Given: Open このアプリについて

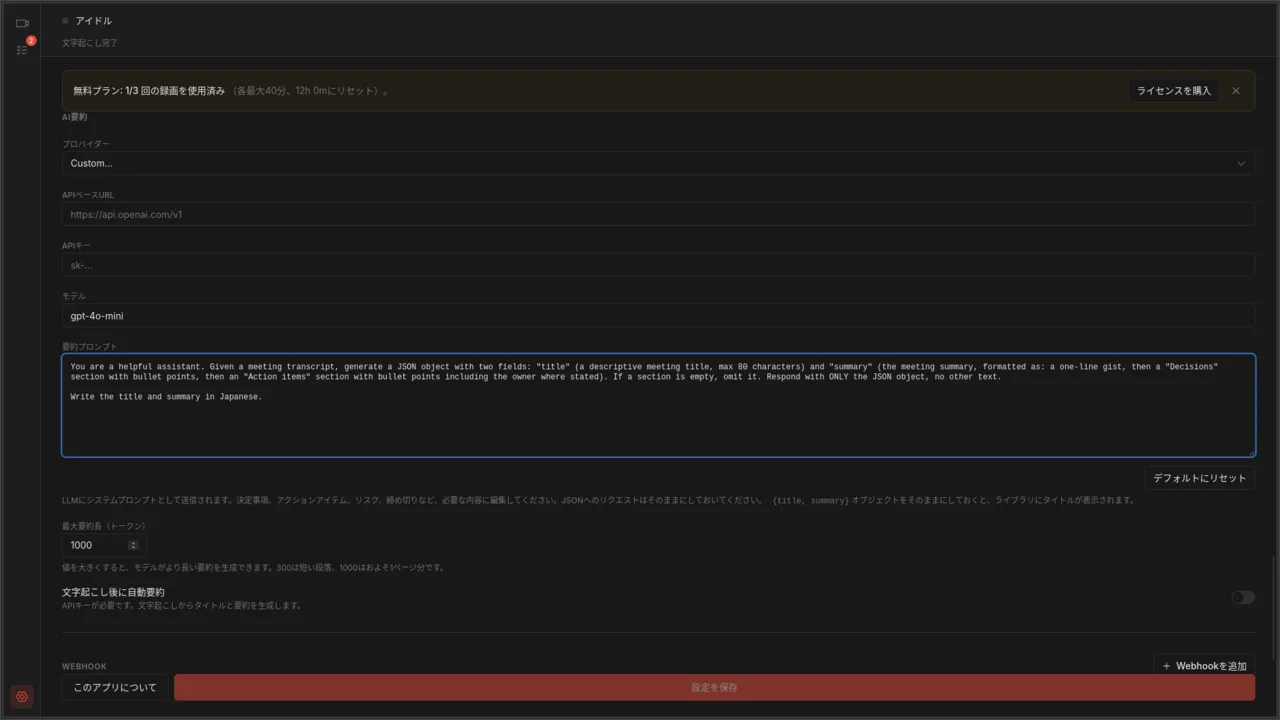Looking at the screenshot, I should pos(115,687).
